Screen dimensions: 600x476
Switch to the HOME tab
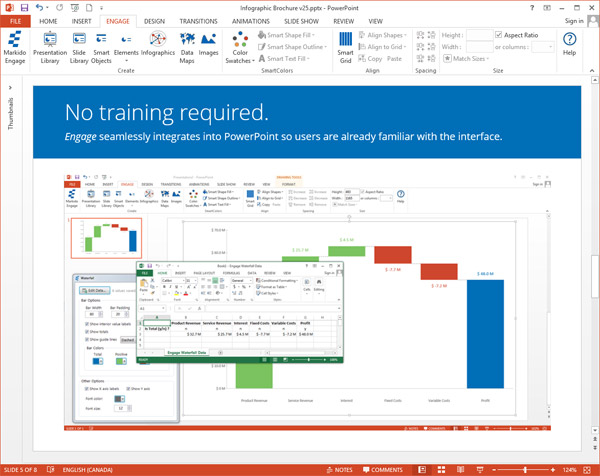48,21
